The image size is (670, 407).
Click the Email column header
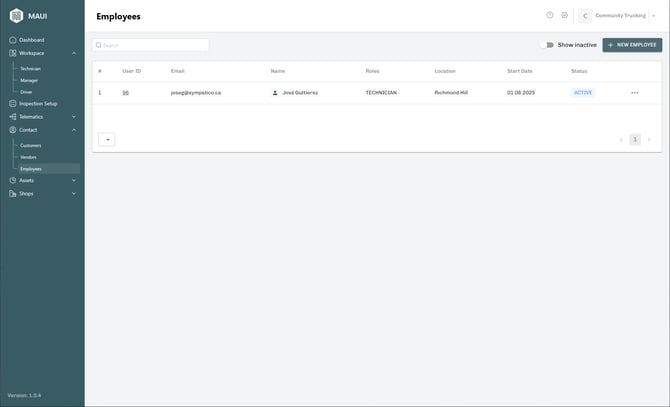[x=177, y=71]
